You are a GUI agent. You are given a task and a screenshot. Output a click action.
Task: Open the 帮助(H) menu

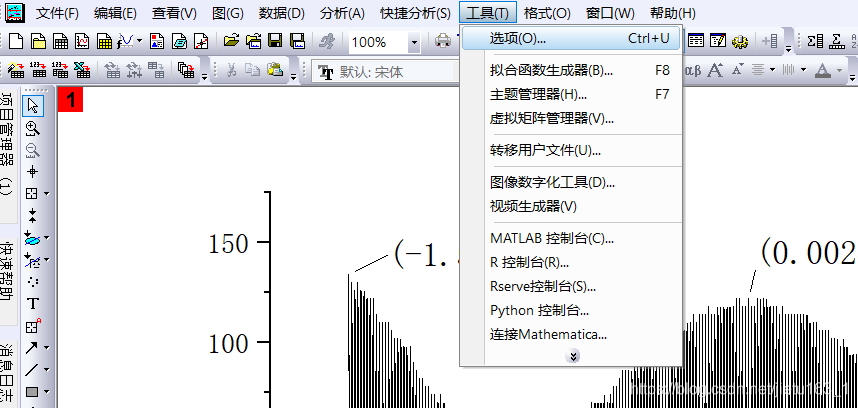[673, 13]
